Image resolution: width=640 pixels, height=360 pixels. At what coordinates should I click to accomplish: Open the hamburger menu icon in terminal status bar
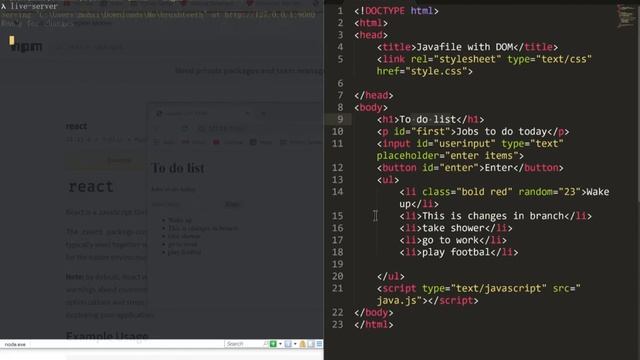point(319,344)
